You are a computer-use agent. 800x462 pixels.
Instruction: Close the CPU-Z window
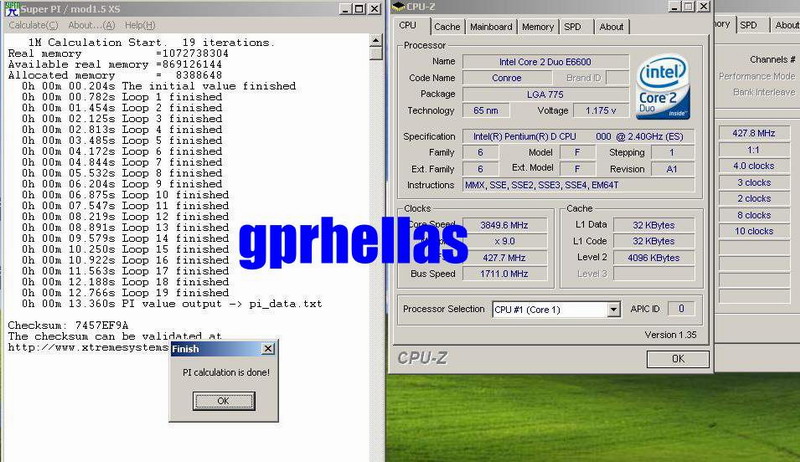pyautogui.click(x=703, y=6)
